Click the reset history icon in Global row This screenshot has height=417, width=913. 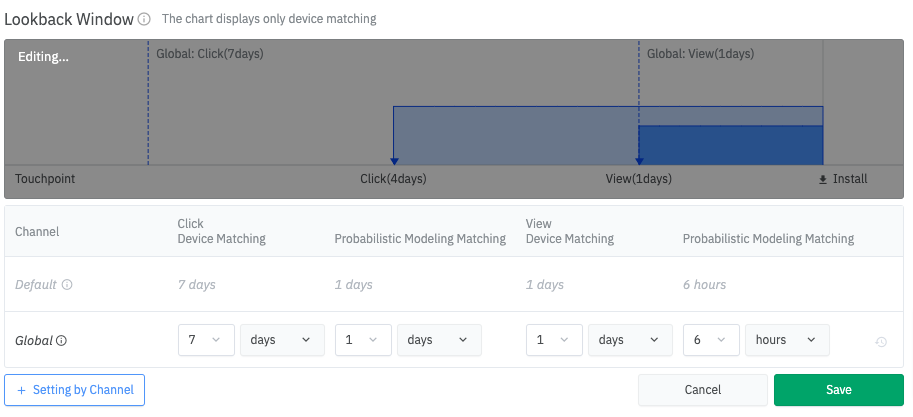(x=881, y=342)
